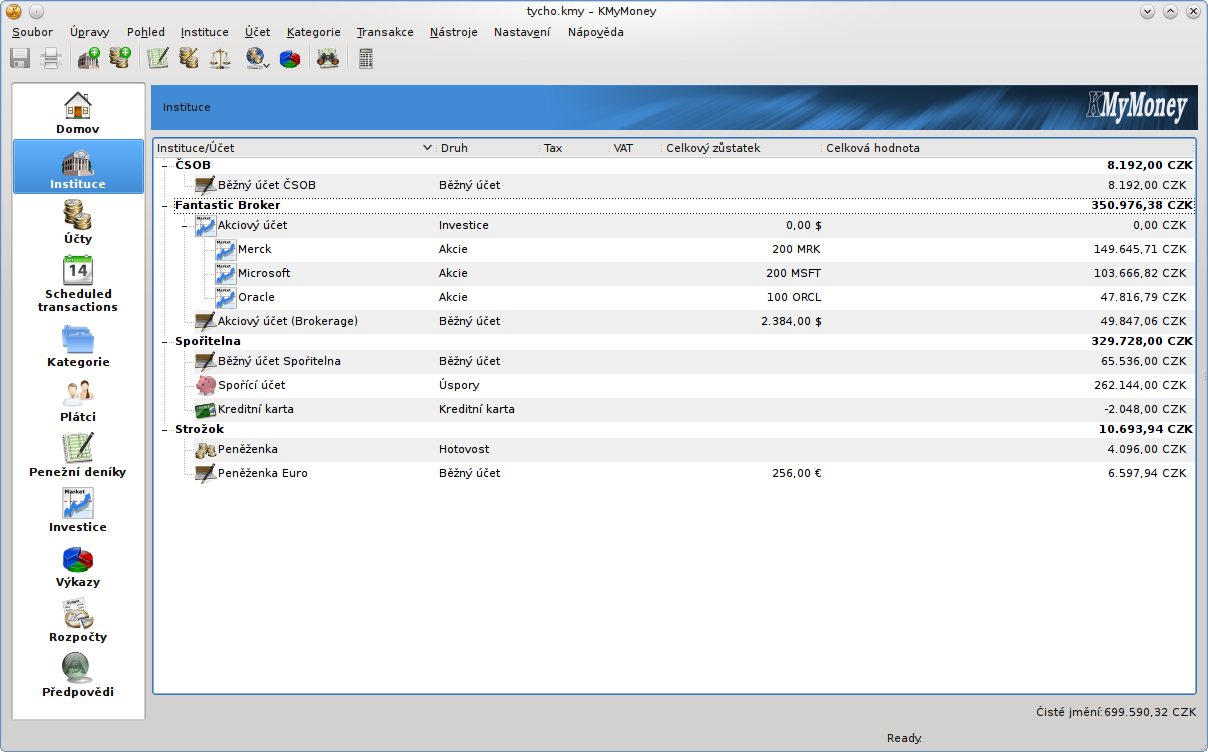This screenshot has width=1208, height=752.
Task: Open the Kategorie menu
Action: pyautogui.click(x=313, y=32)
